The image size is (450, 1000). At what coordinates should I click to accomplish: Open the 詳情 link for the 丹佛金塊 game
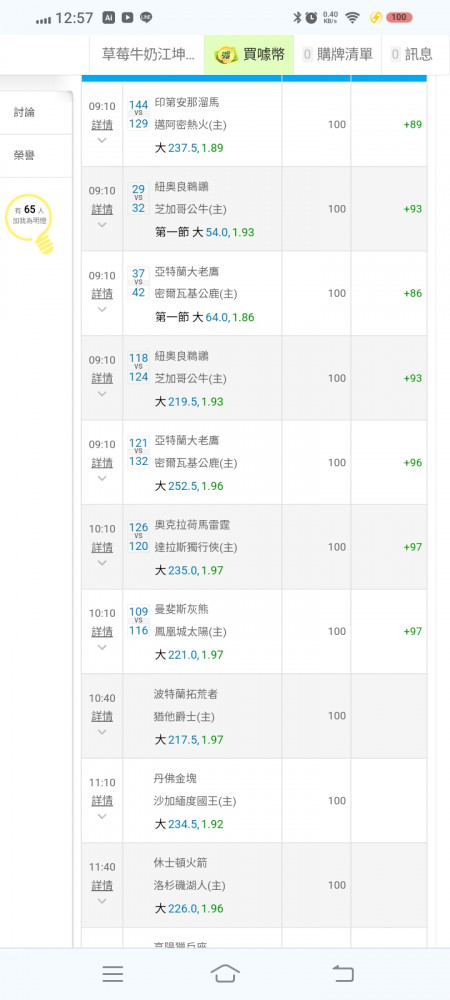pyautogui.click(x=102, y=800)
